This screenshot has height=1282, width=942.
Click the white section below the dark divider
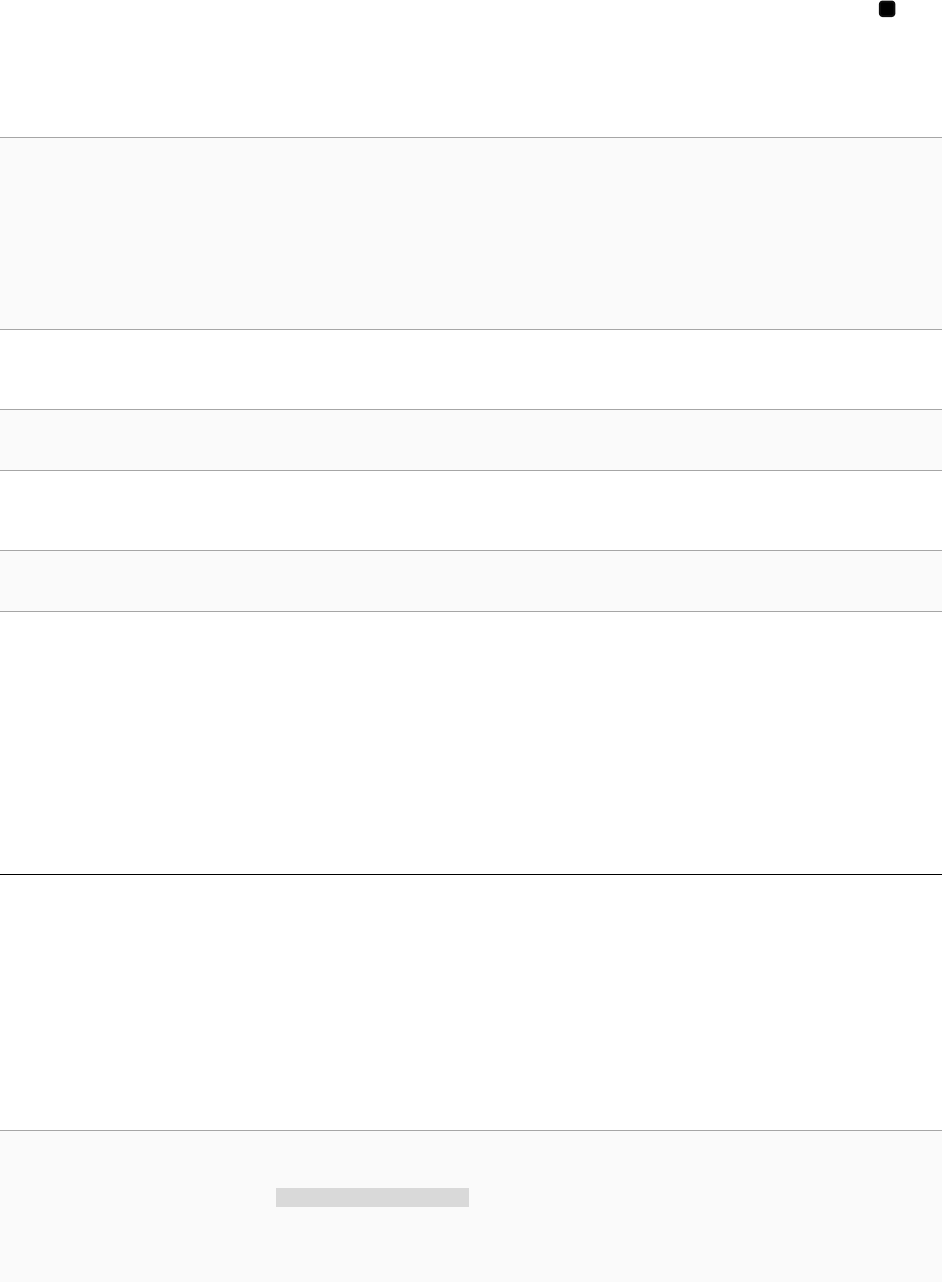471,1003
